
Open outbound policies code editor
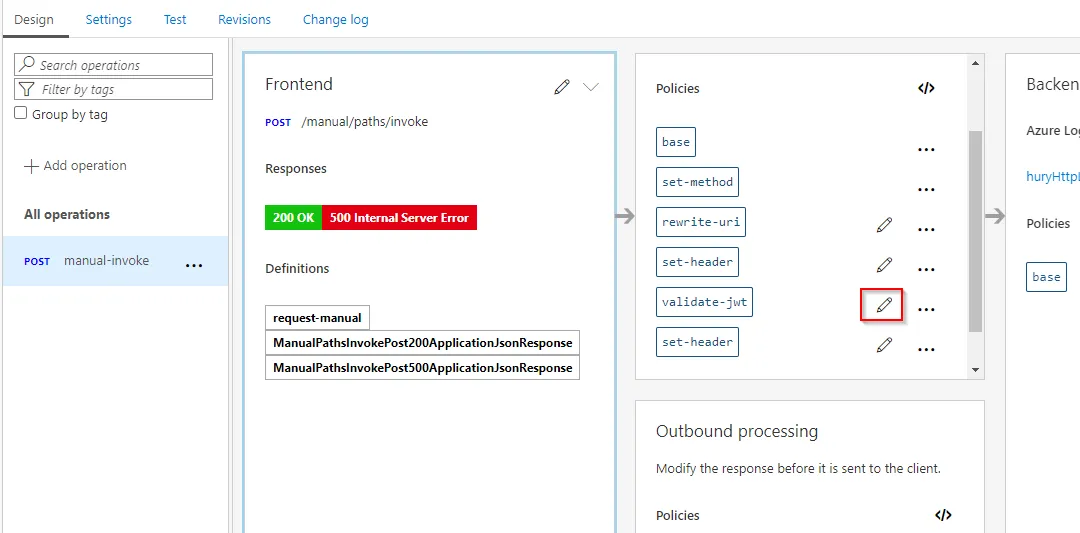click(x=943, y=515)
